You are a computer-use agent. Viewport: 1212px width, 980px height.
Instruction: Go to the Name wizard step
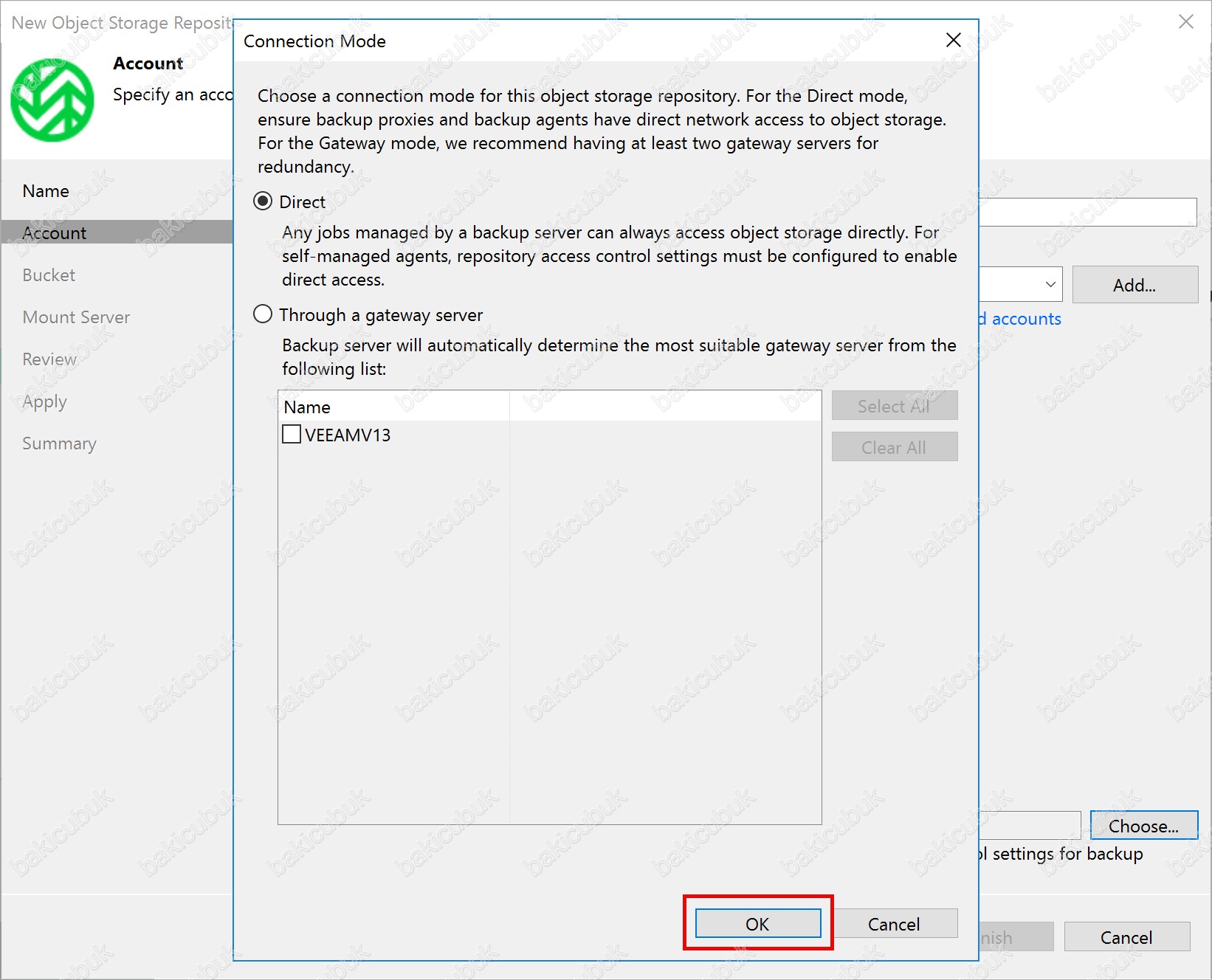point(46,191)
